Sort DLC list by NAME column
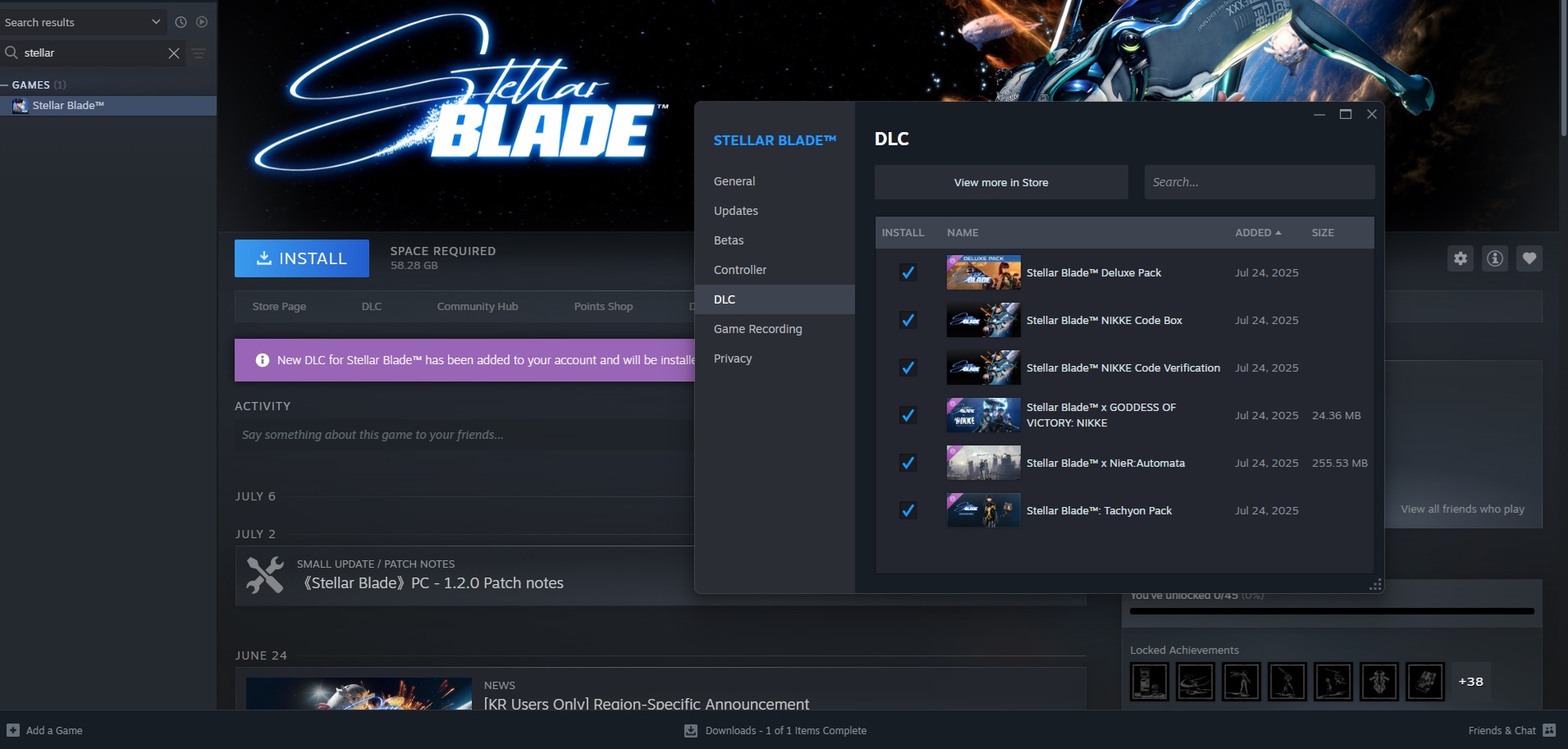The image size is (1568, 749). coord(962,233)
